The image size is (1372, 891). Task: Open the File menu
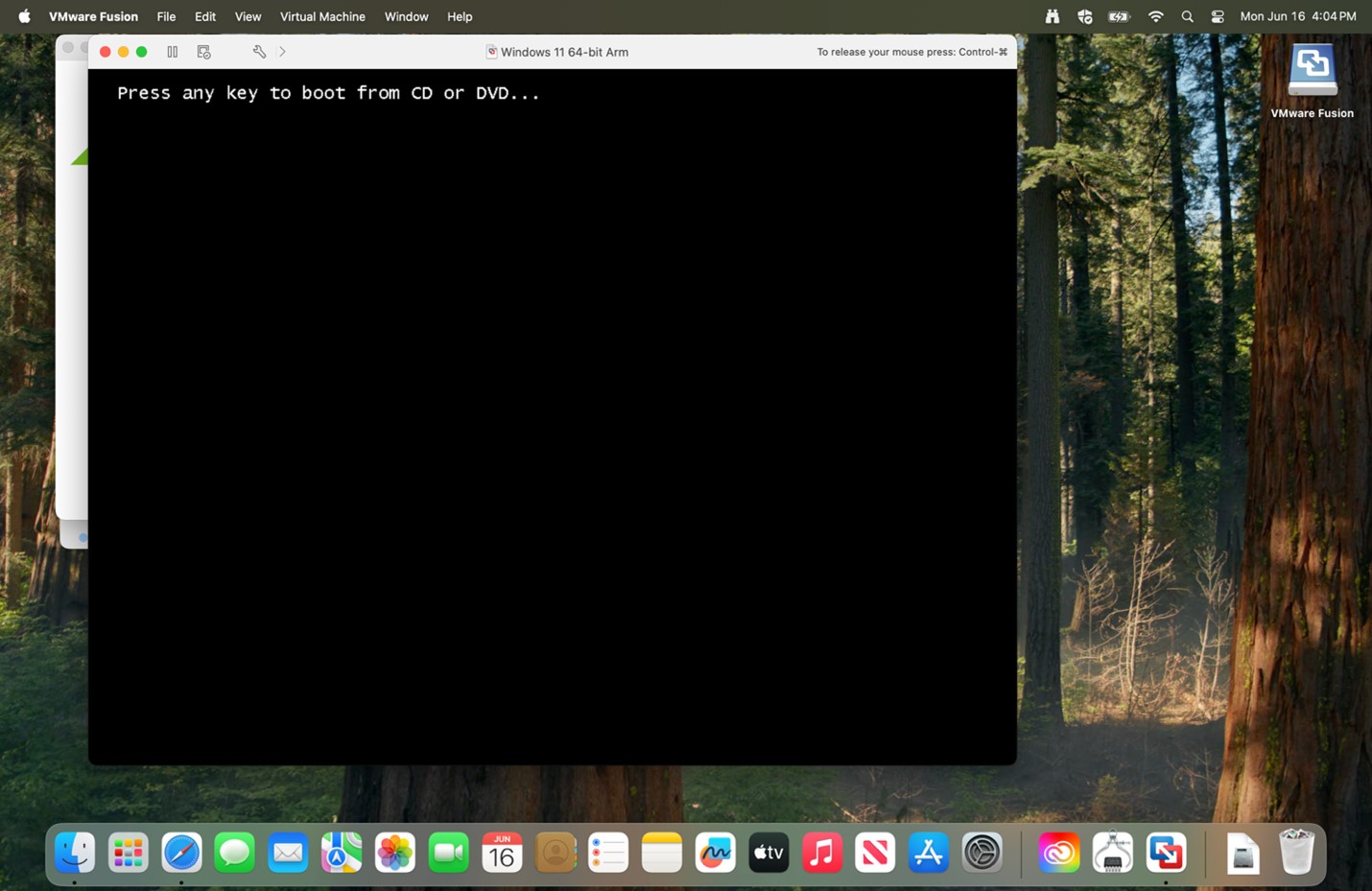coord(166,16)
